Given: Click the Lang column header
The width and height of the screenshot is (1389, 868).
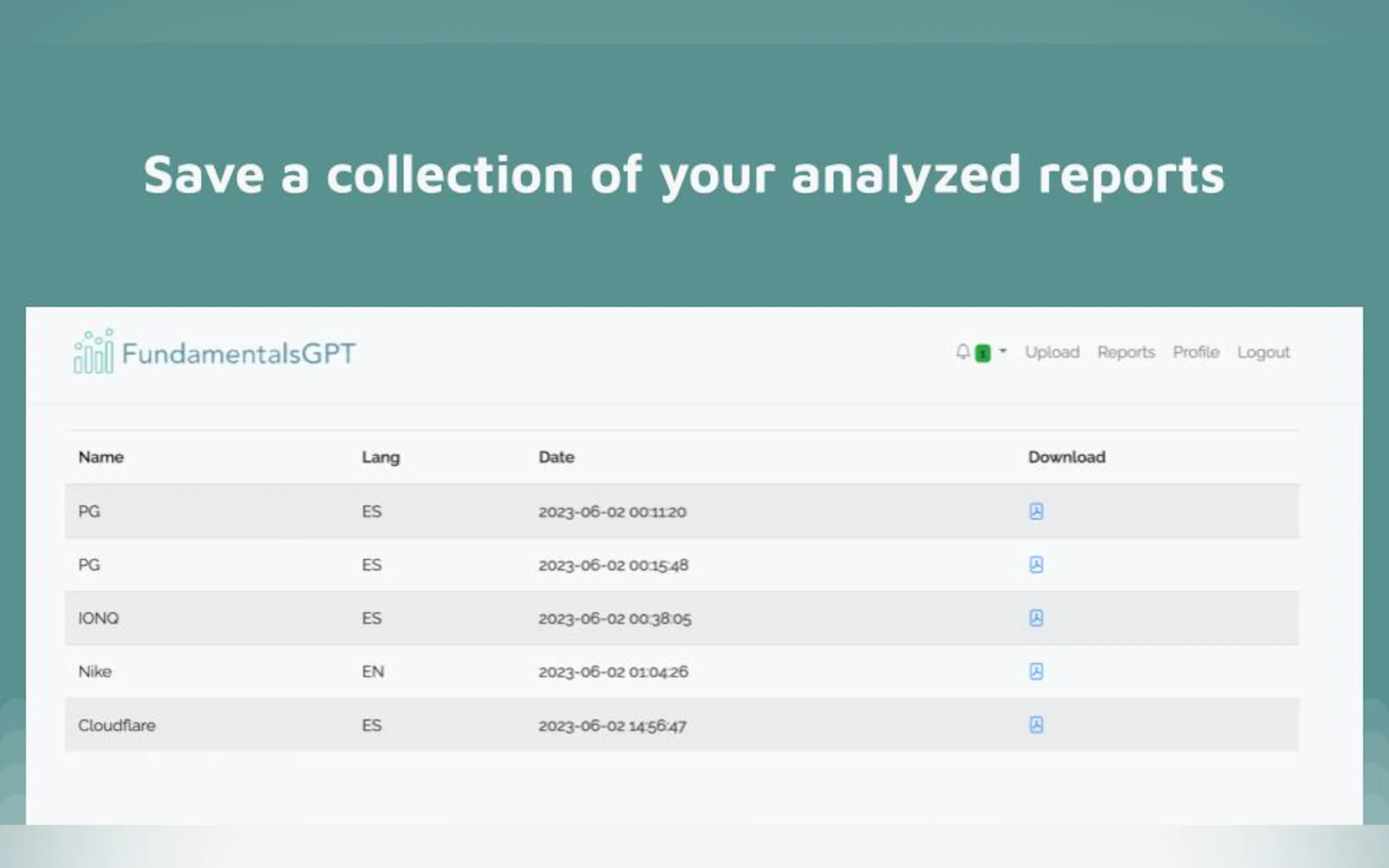Looking at the screenshot, I should click(381, 457).
